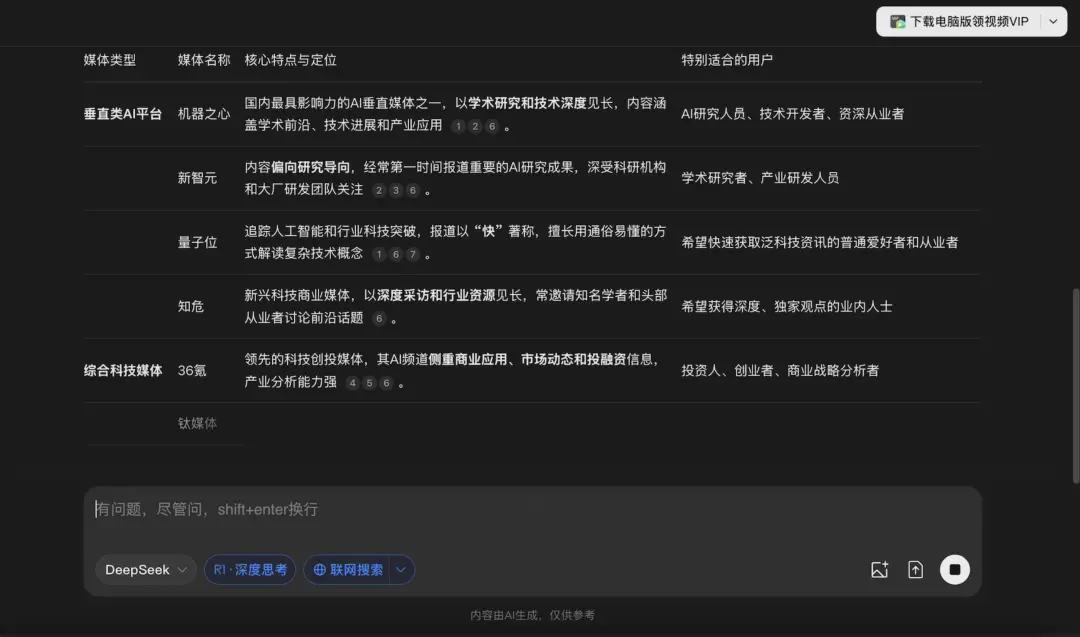Open the DeepSeek model selector dropdown

point(144,569)
